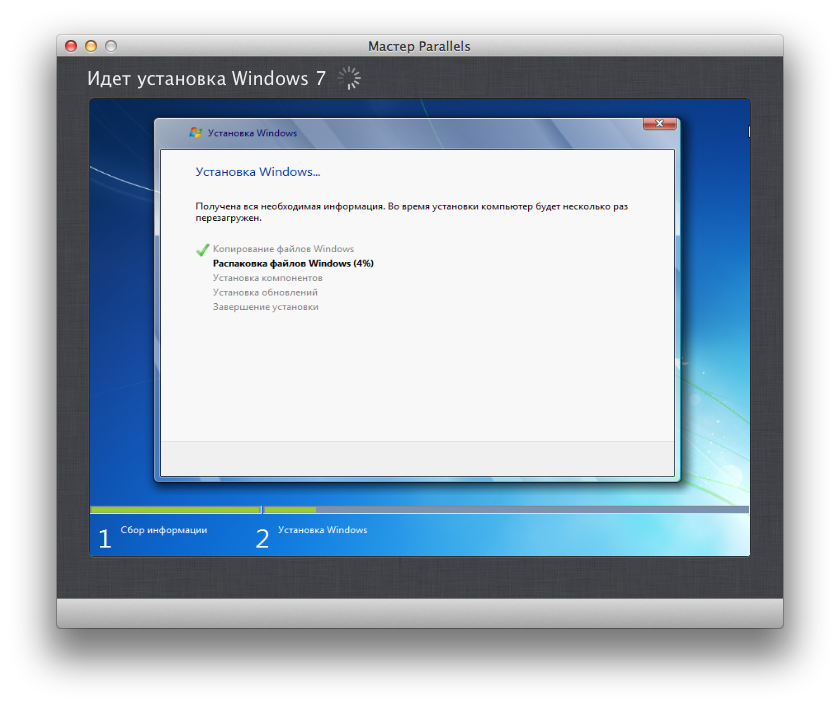The image size is (840, 707).
Task: Select the 'Установка компонентов' step
Action: [x=267, y=278]
